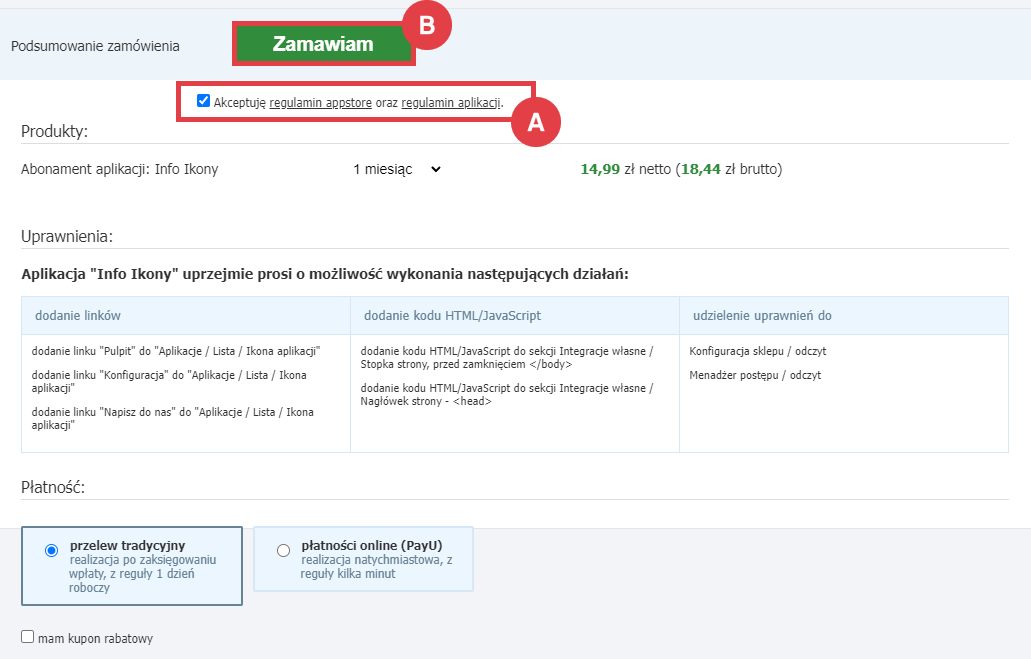Click the green Zamawiam button
Viewport: 1031px width, 659px height.
tap(323, 45)
